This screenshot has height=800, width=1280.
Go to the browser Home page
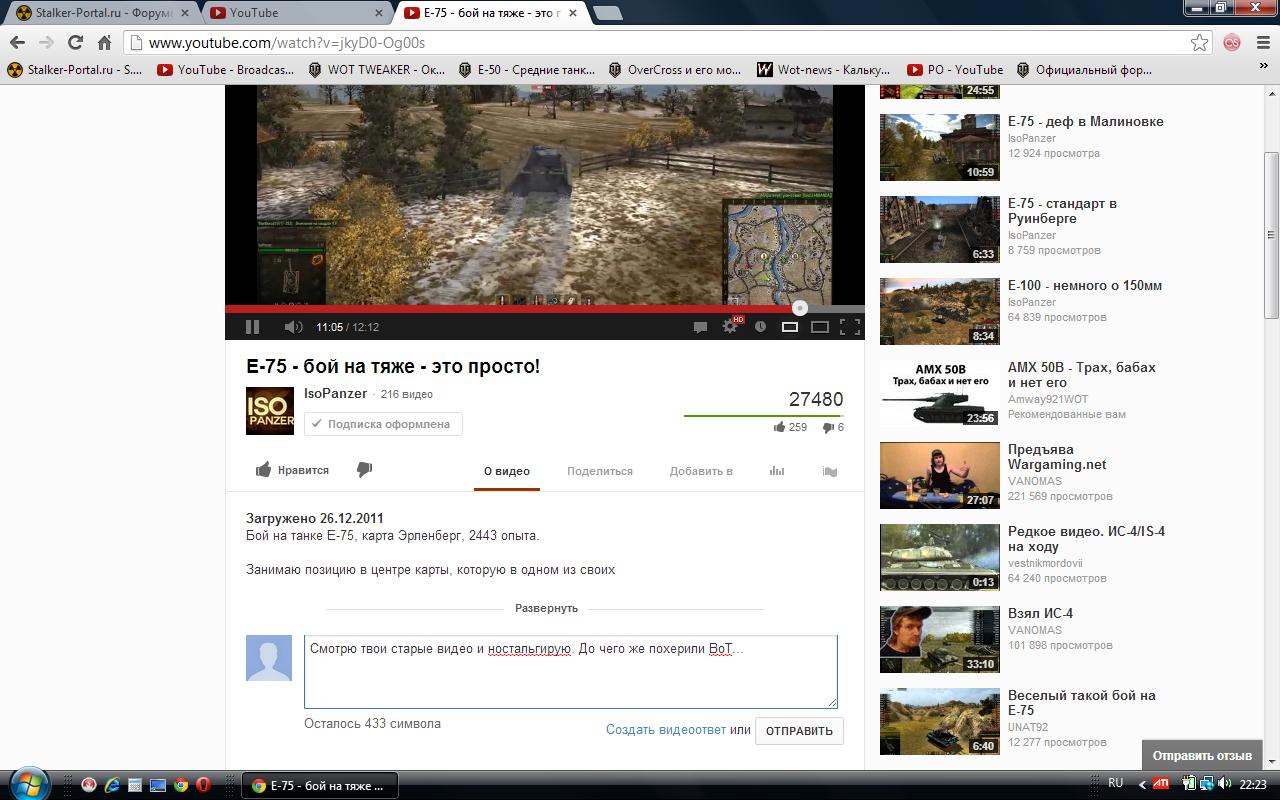tap(104, 42)
